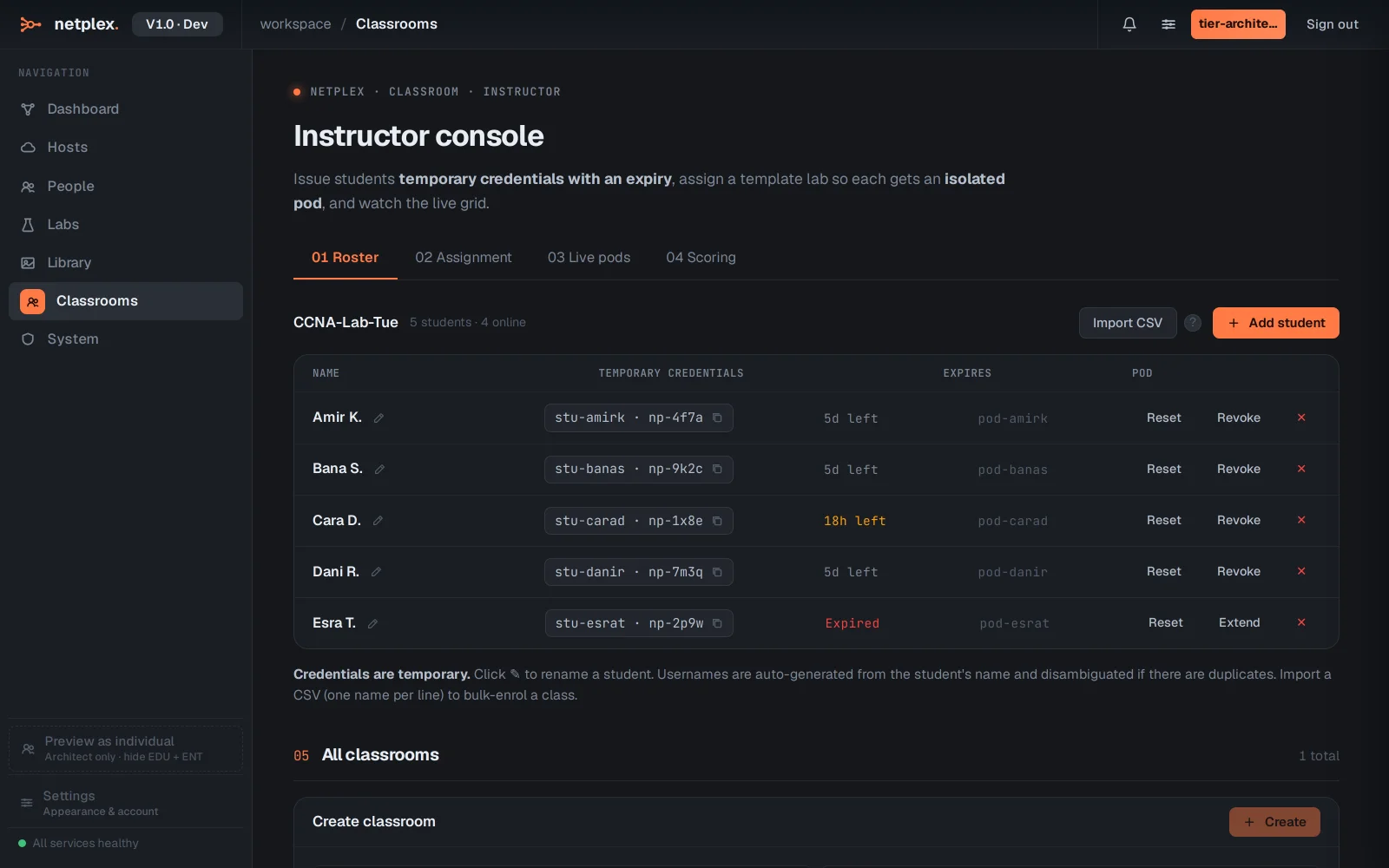Open the notifications bell

[1129, 24]
